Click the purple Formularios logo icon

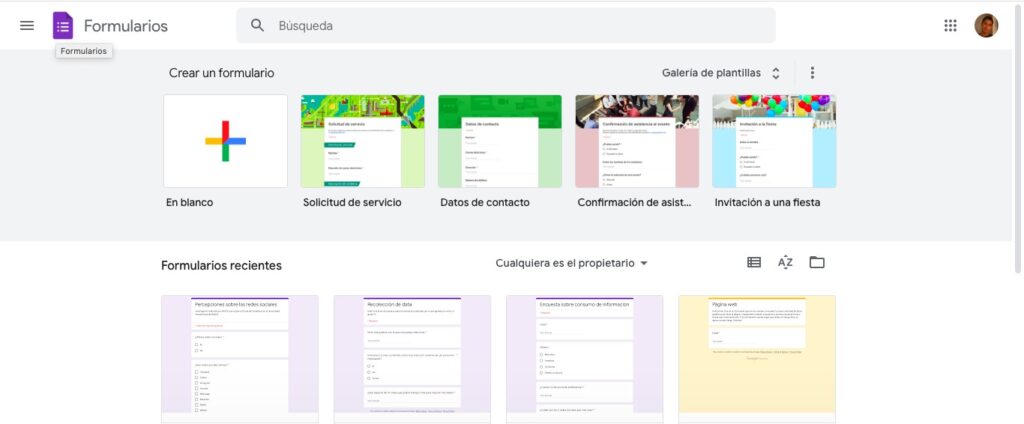point(63,26)
